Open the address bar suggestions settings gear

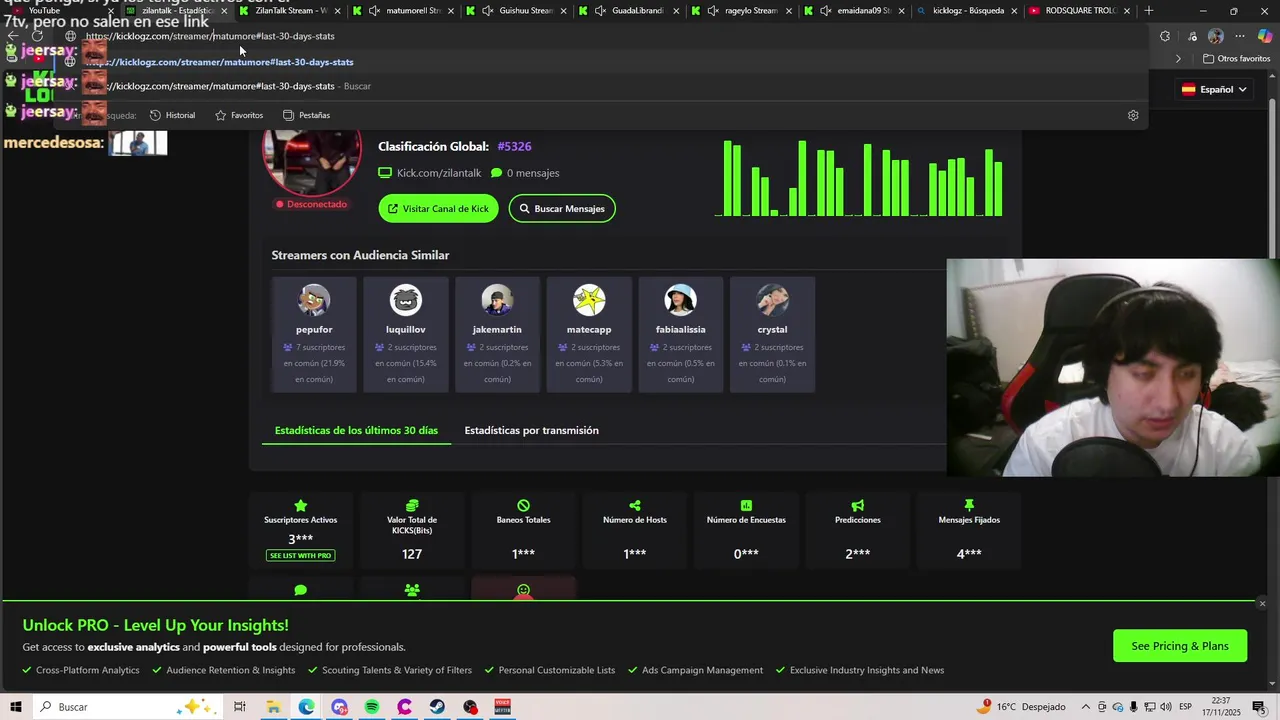pos(1133,115)
